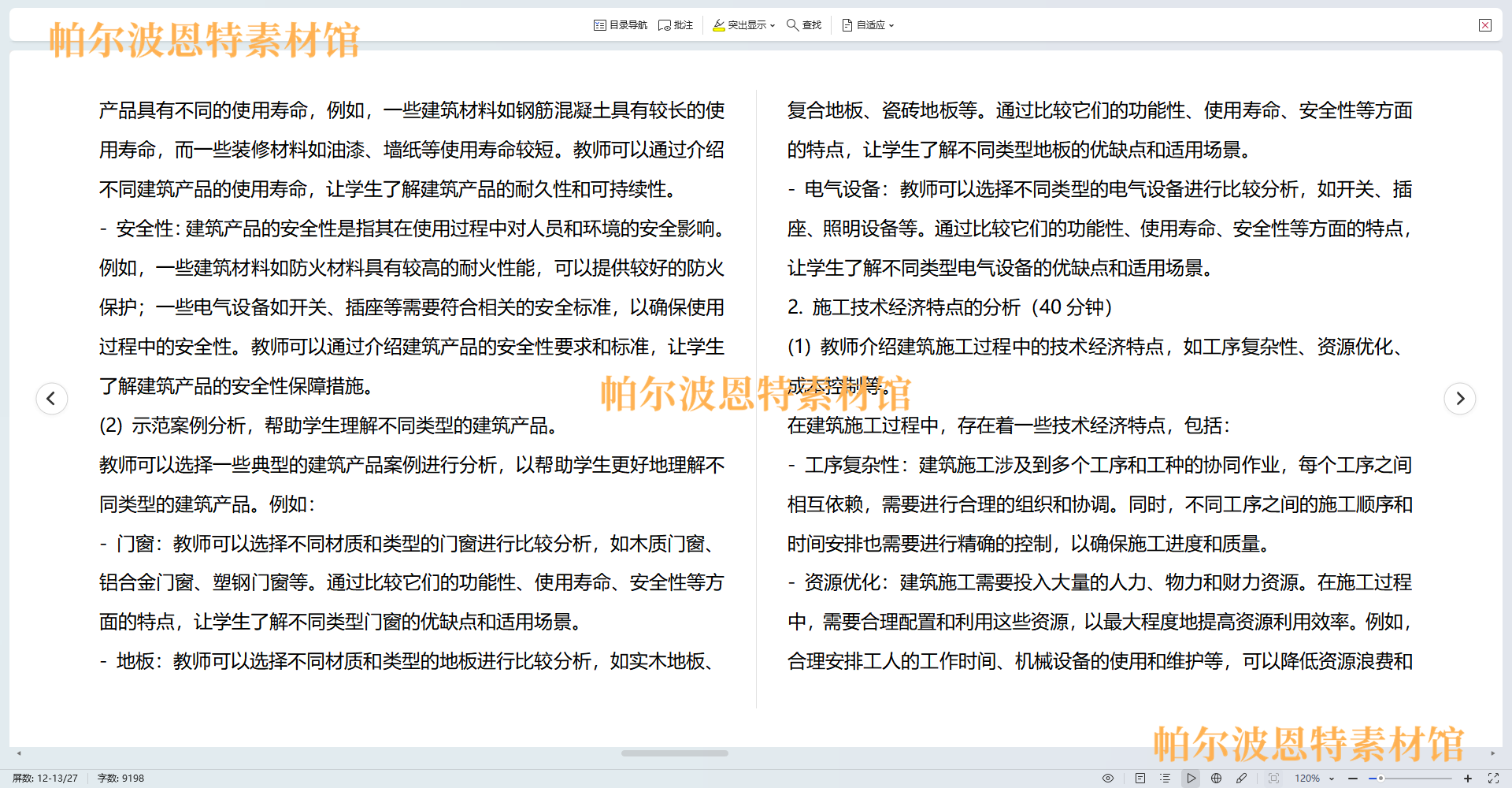Switch to outline view icon
This screenshot has height=788, width=1512.
(x=1165, y=778)
